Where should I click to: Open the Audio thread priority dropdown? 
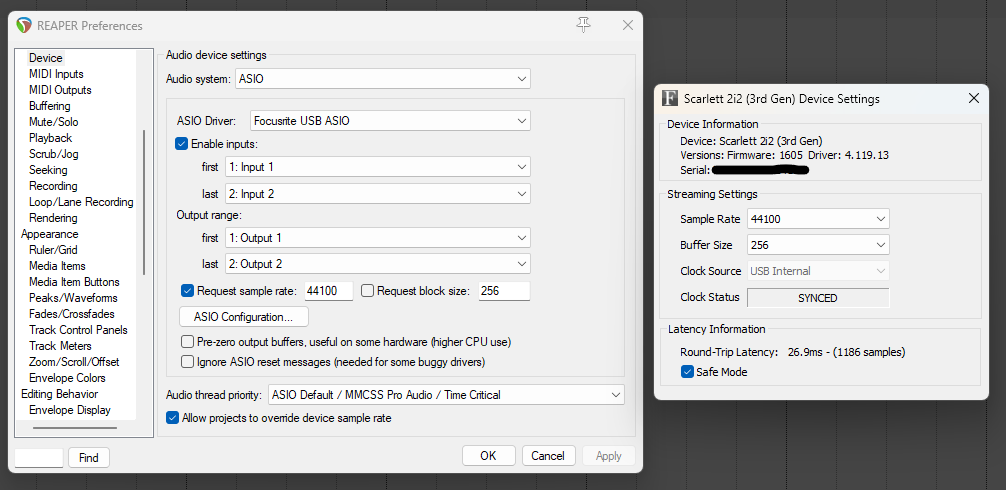click(446, 394)
